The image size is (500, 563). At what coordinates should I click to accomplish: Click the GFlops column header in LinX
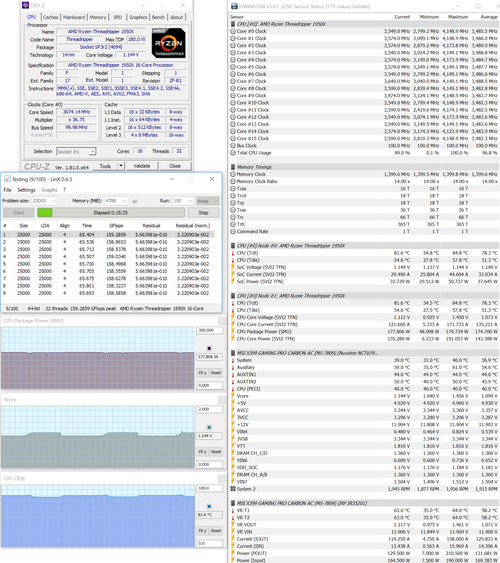point(116,225)
